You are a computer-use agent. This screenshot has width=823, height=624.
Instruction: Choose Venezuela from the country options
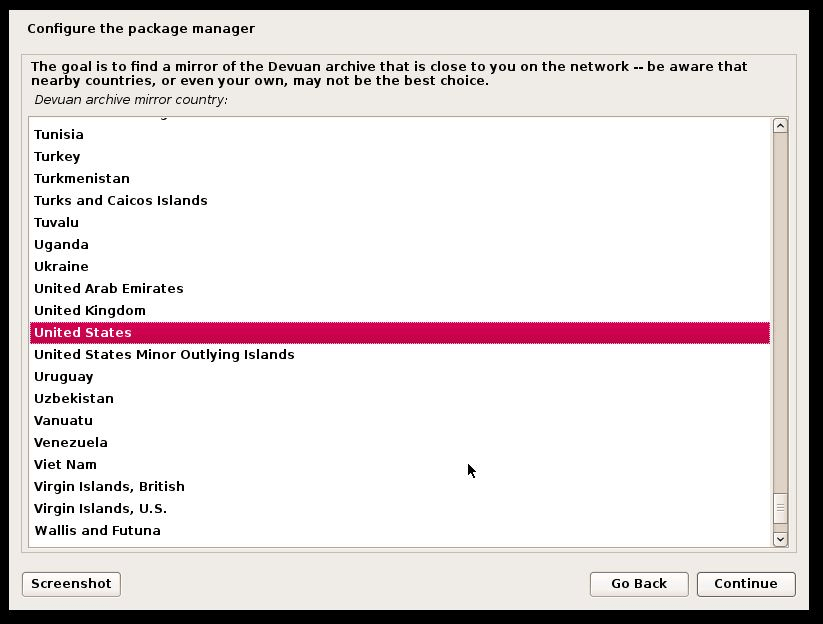tap(70, 442)
